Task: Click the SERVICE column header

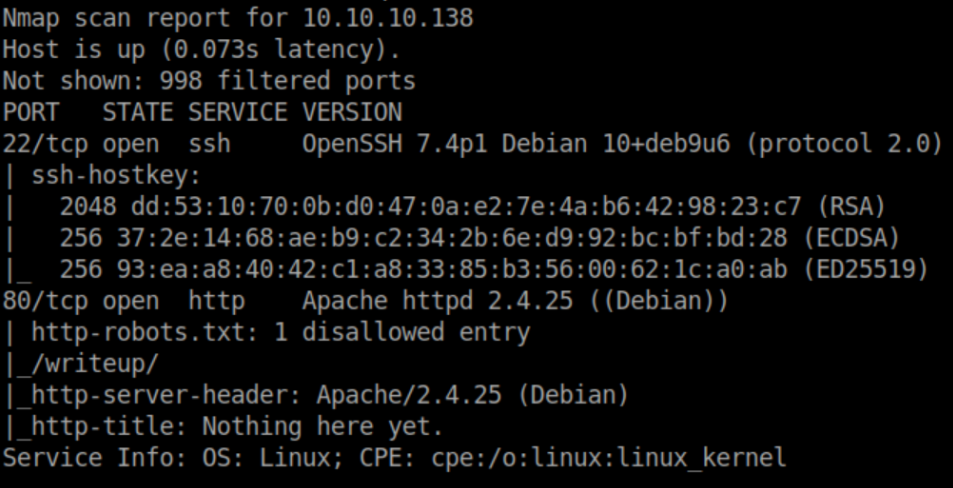Action: (x=236, y=111)
